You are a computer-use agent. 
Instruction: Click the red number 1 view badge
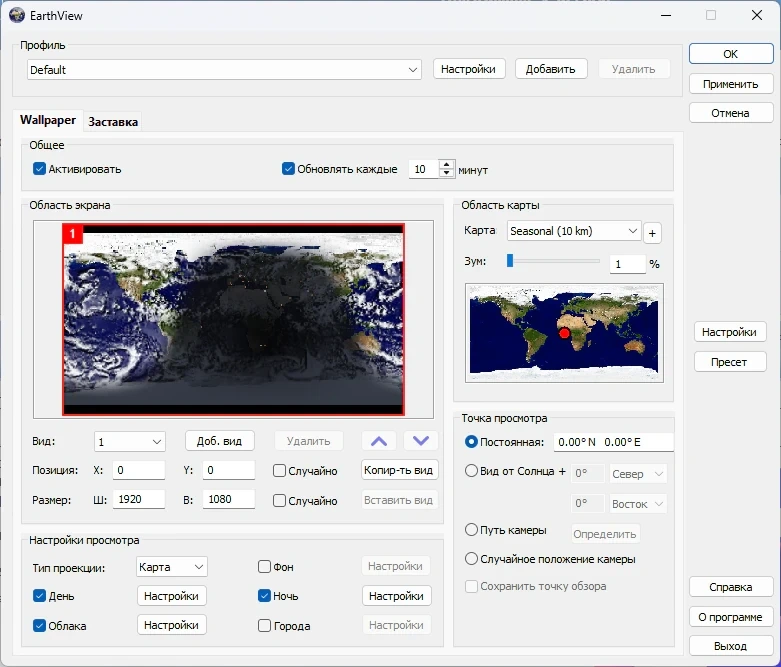(73, 234)
